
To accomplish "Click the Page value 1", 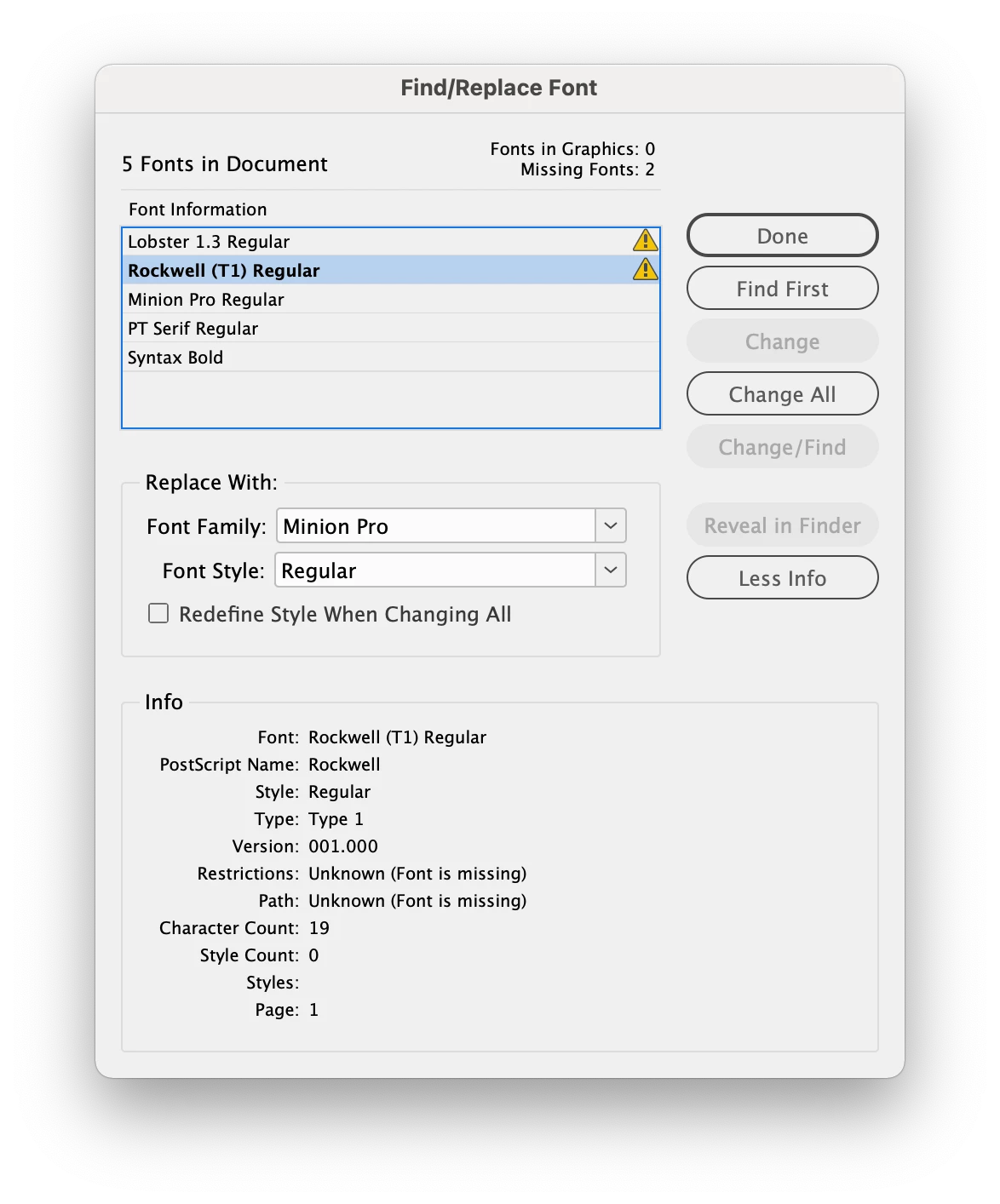I will (313, 1009).
